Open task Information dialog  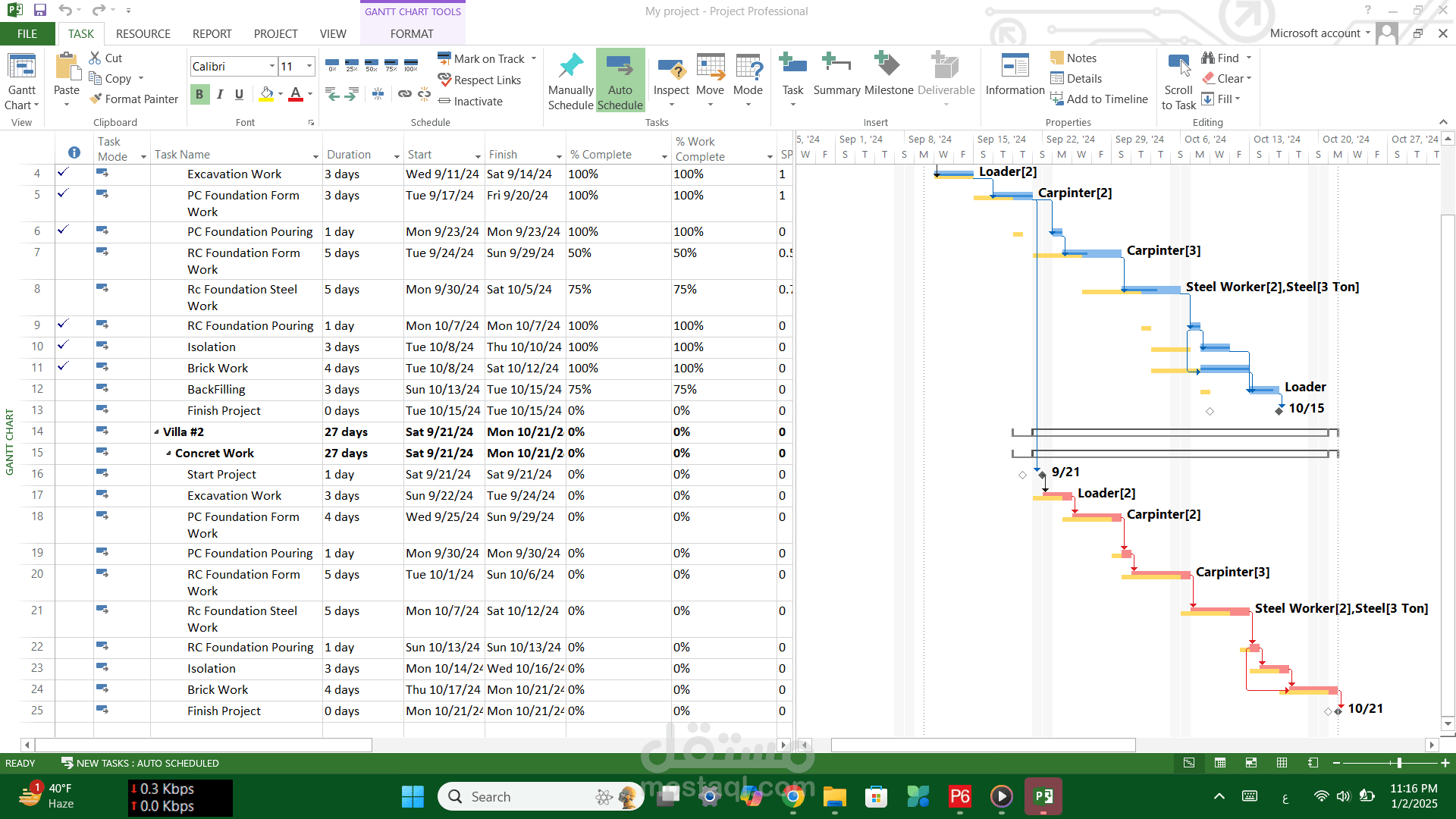point(1015,74)
